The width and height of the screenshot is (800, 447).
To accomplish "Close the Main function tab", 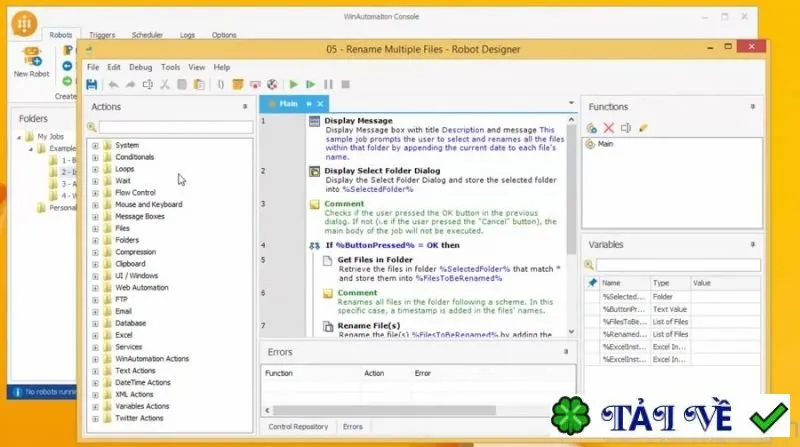I will pos(320,104).
